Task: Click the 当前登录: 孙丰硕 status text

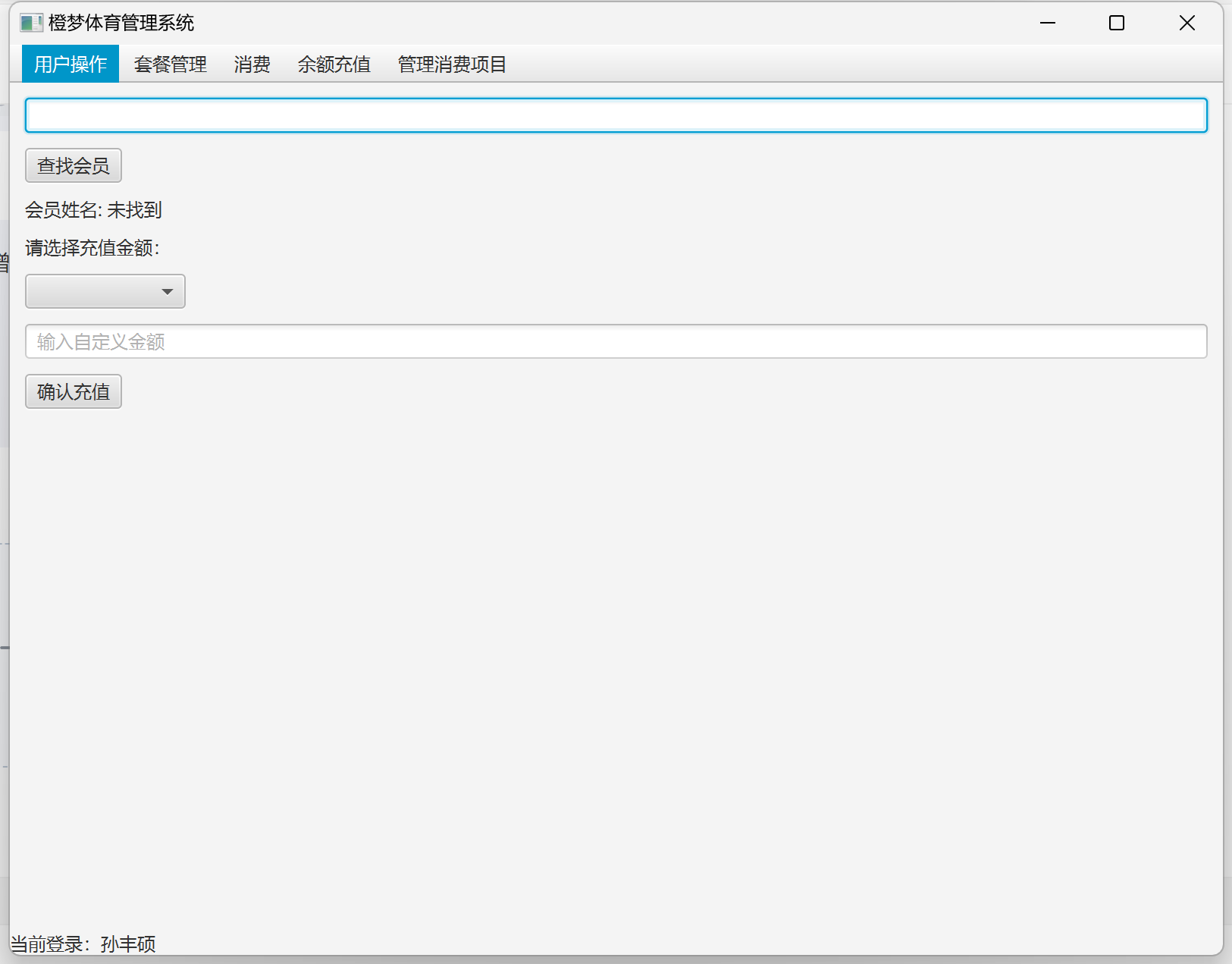Action: (83, 944)
